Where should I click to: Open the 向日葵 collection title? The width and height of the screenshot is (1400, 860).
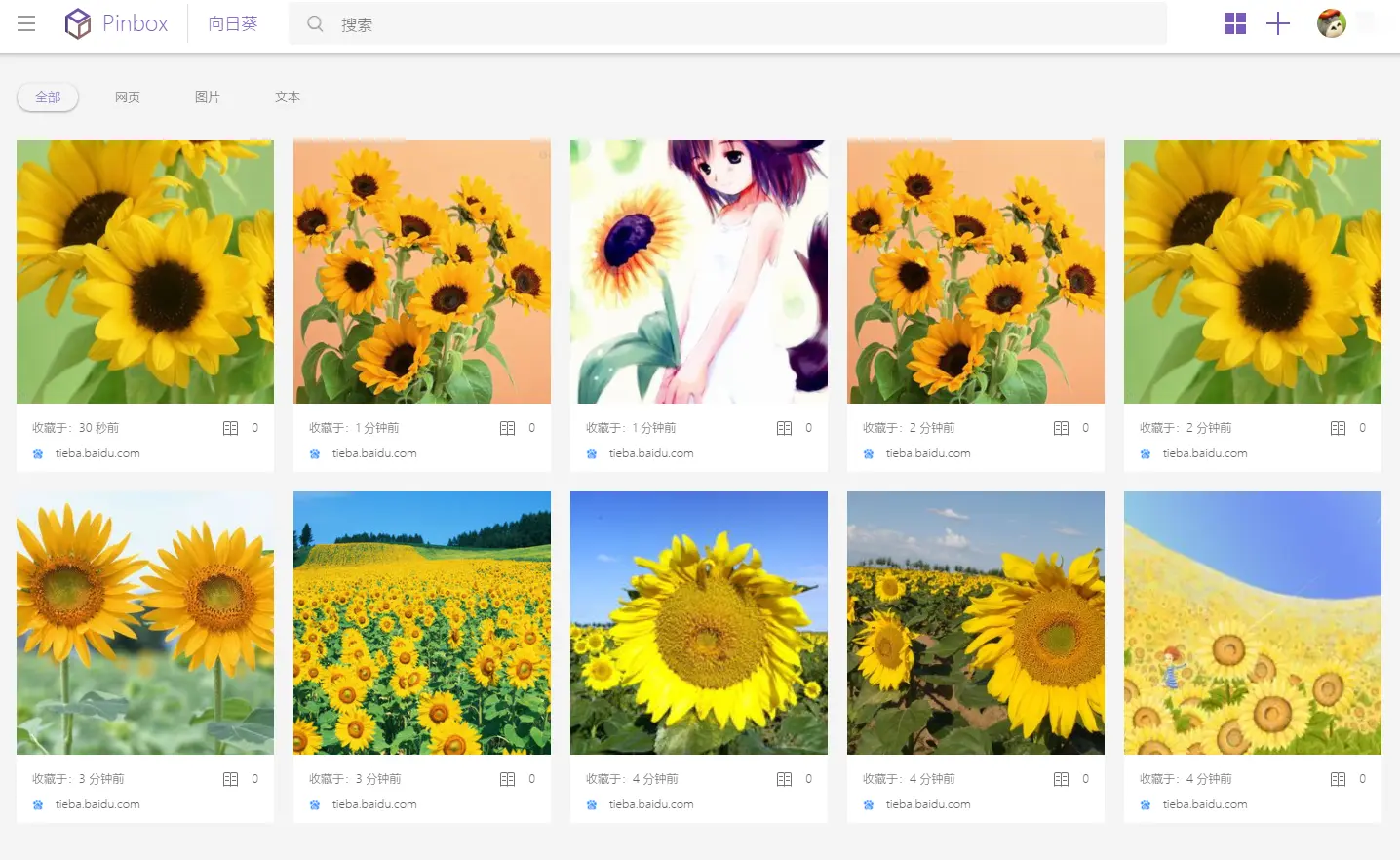click(x=233, y=23)
